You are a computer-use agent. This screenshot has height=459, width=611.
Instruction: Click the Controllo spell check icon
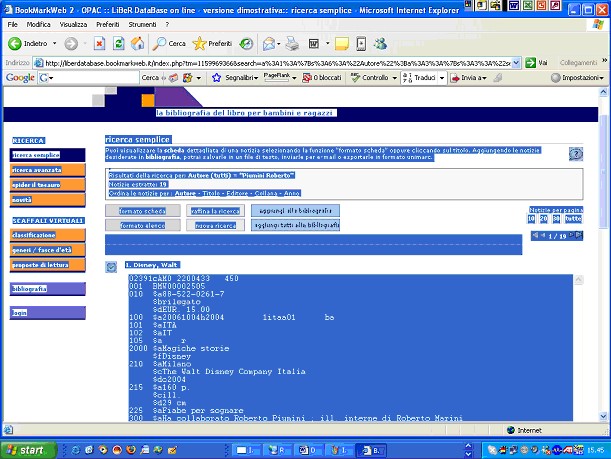[x=355, y=78]
